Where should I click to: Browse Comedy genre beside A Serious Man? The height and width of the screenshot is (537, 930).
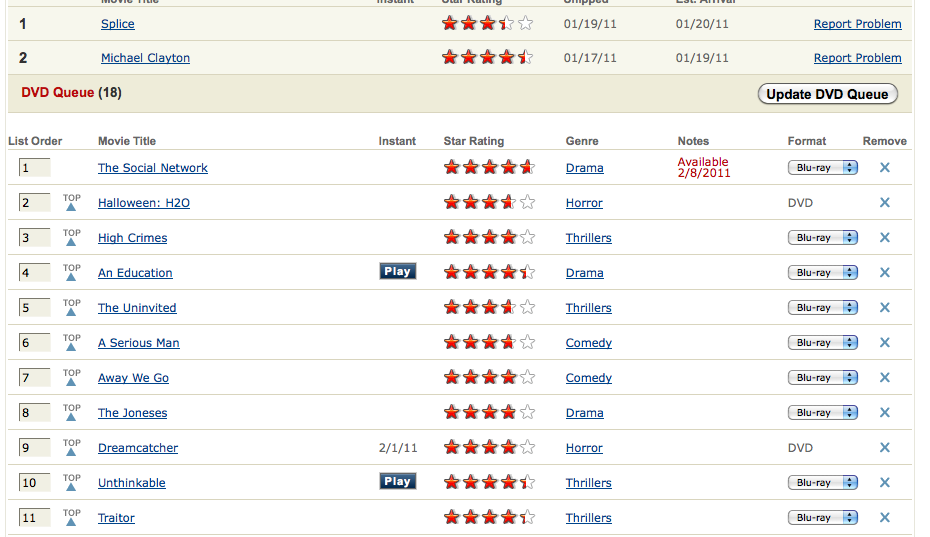(x=588, y=343)
